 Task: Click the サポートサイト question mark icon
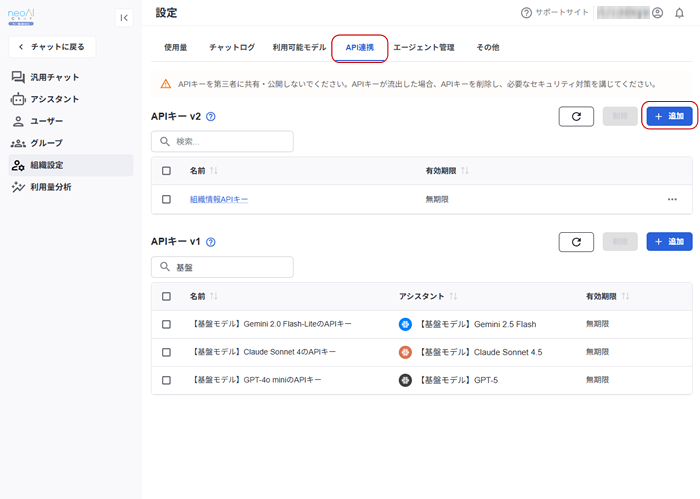[x=526, y=13]
